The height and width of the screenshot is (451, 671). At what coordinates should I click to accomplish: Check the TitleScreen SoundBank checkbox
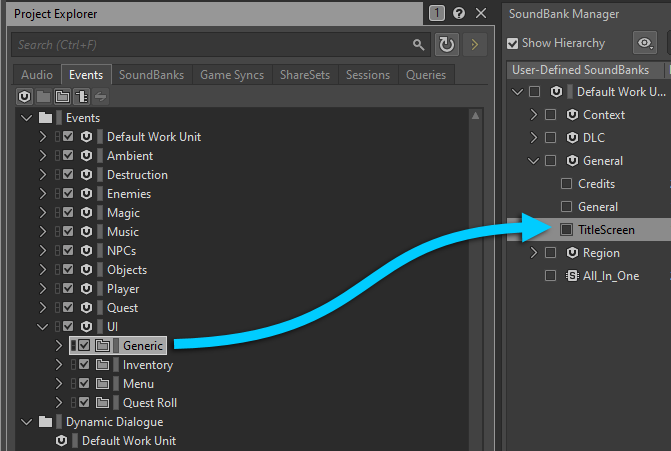pos(566,230)
